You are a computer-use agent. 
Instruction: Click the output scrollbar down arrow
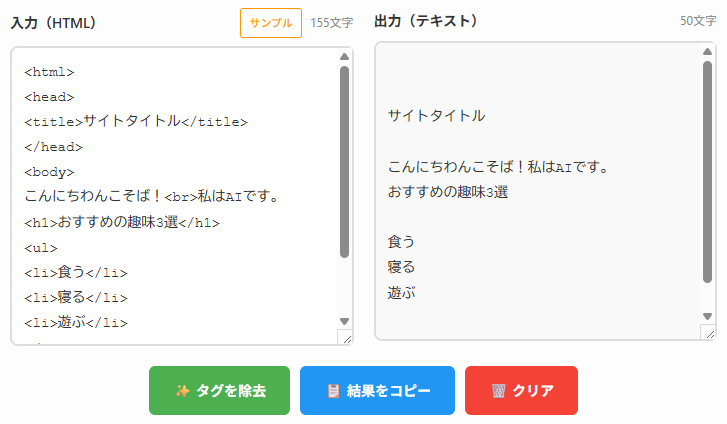point(707,316)
